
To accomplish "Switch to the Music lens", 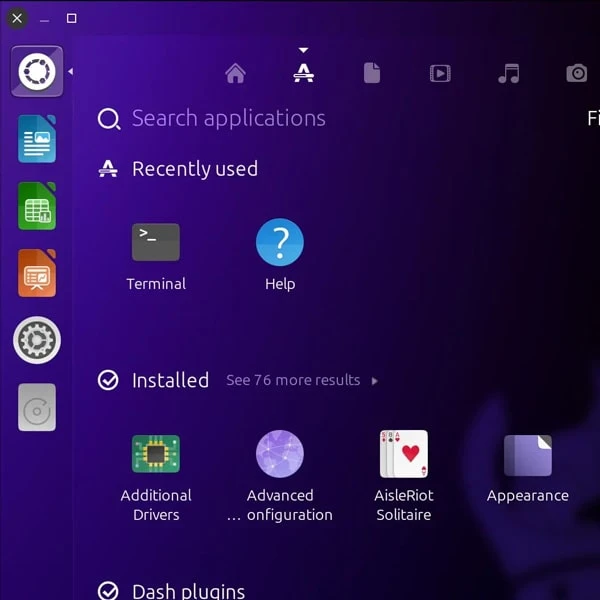I will pos(508,73).
